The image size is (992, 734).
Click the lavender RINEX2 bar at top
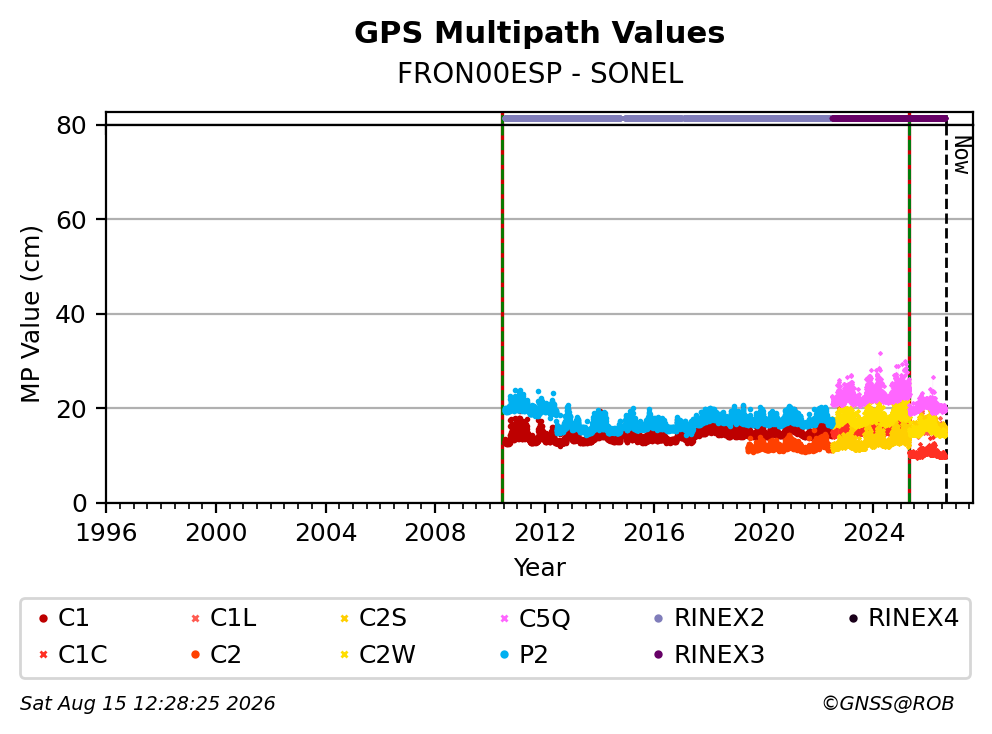(x=666, y=118)
